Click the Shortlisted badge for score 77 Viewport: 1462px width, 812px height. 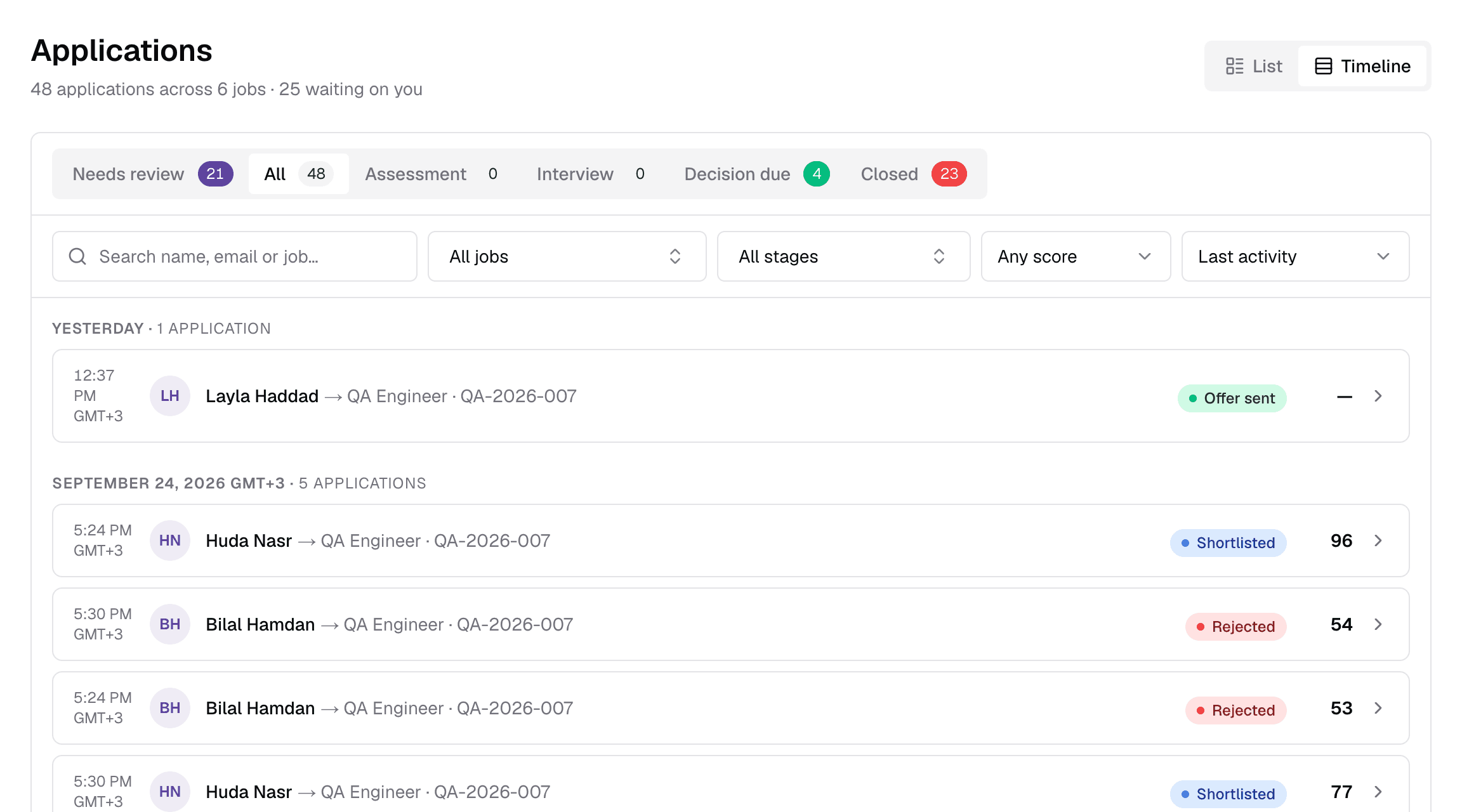pyautogui.click(x=1228, y=794)
